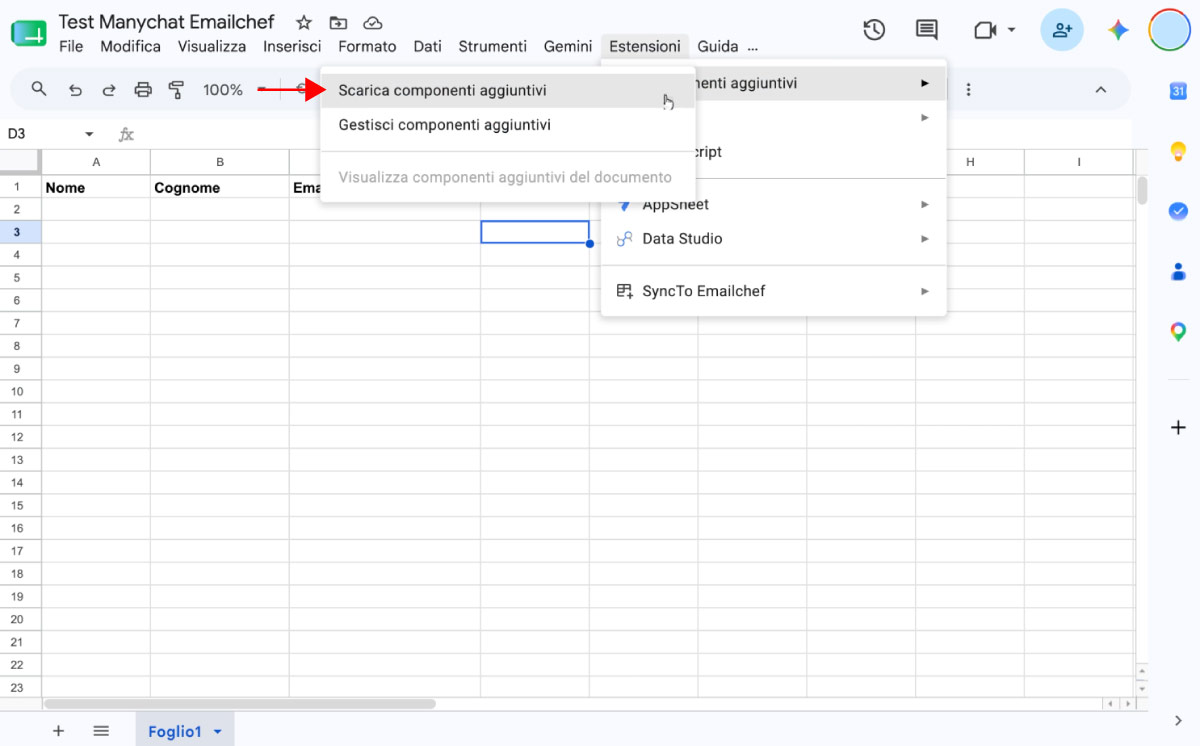1200x746 pixels.
Task: Open the Formato menu
Action: click(x=367, y=46)
